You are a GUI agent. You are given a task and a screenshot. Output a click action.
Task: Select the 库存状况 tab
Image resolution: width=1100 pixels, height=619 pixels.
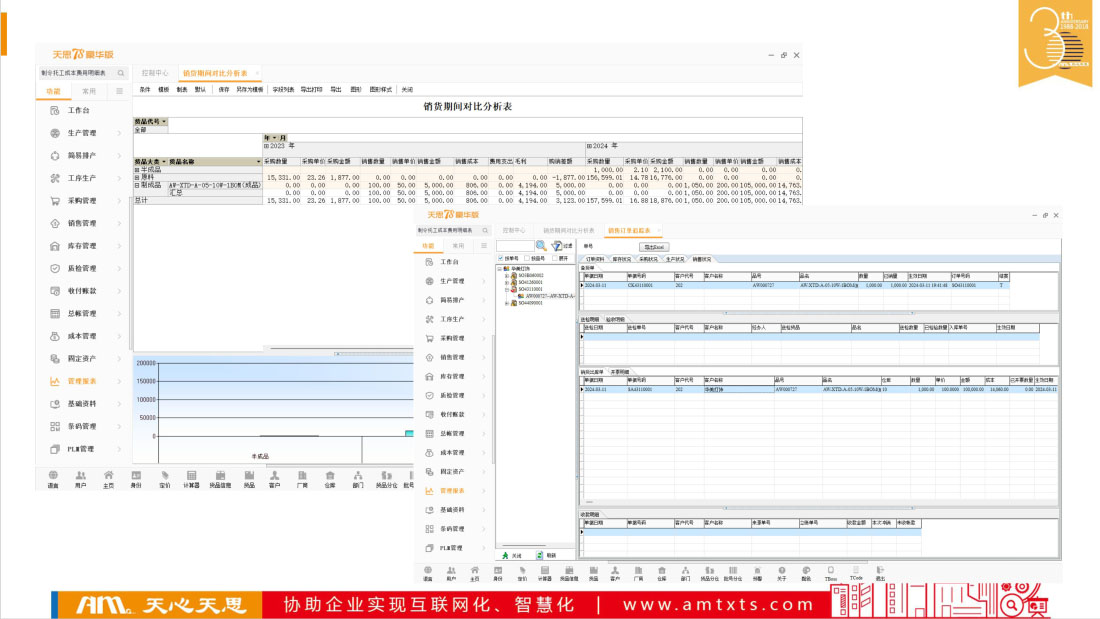click(x=620, y=258)
